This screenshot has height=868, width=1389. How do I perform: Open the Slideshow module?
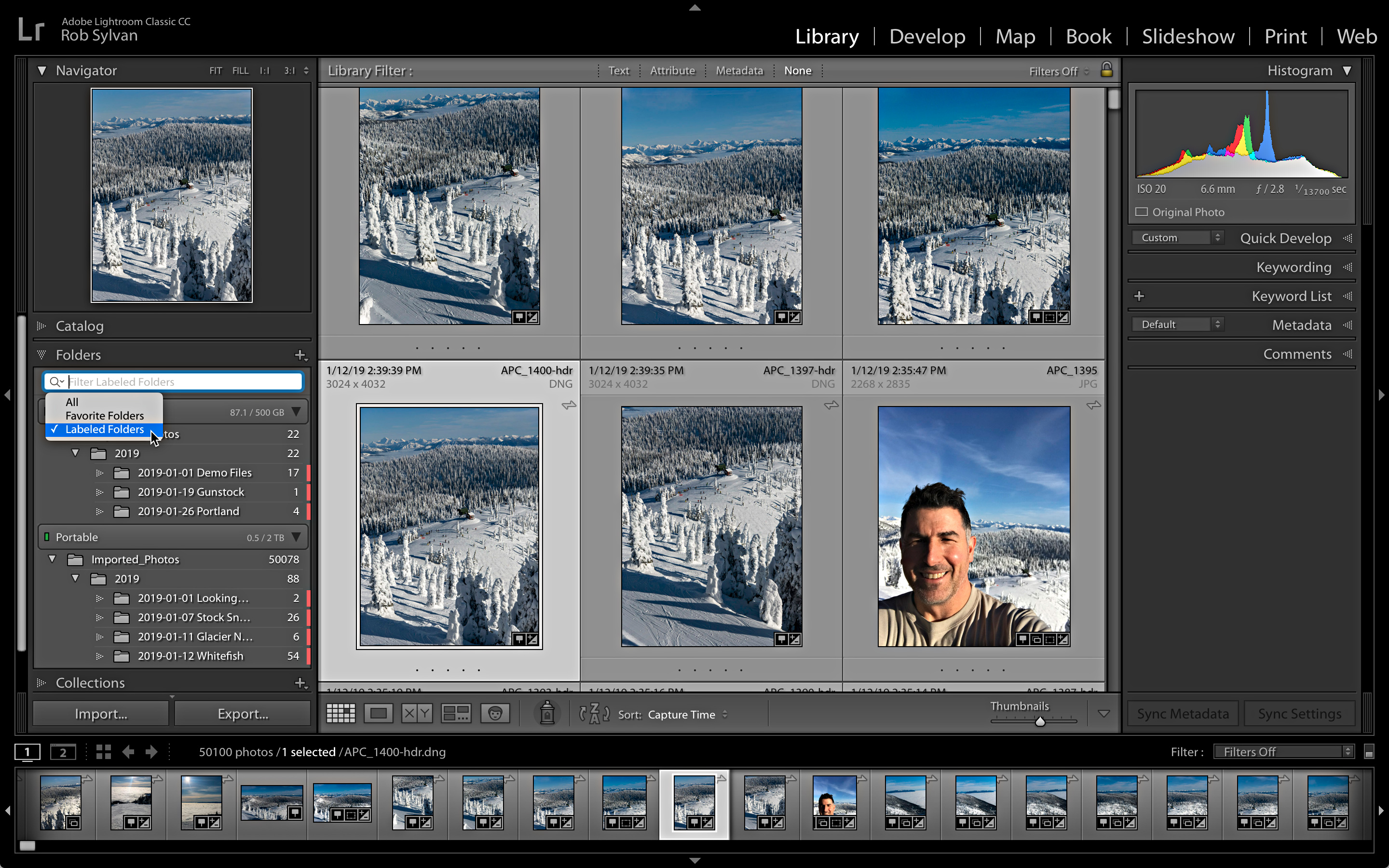point(1187,36)
